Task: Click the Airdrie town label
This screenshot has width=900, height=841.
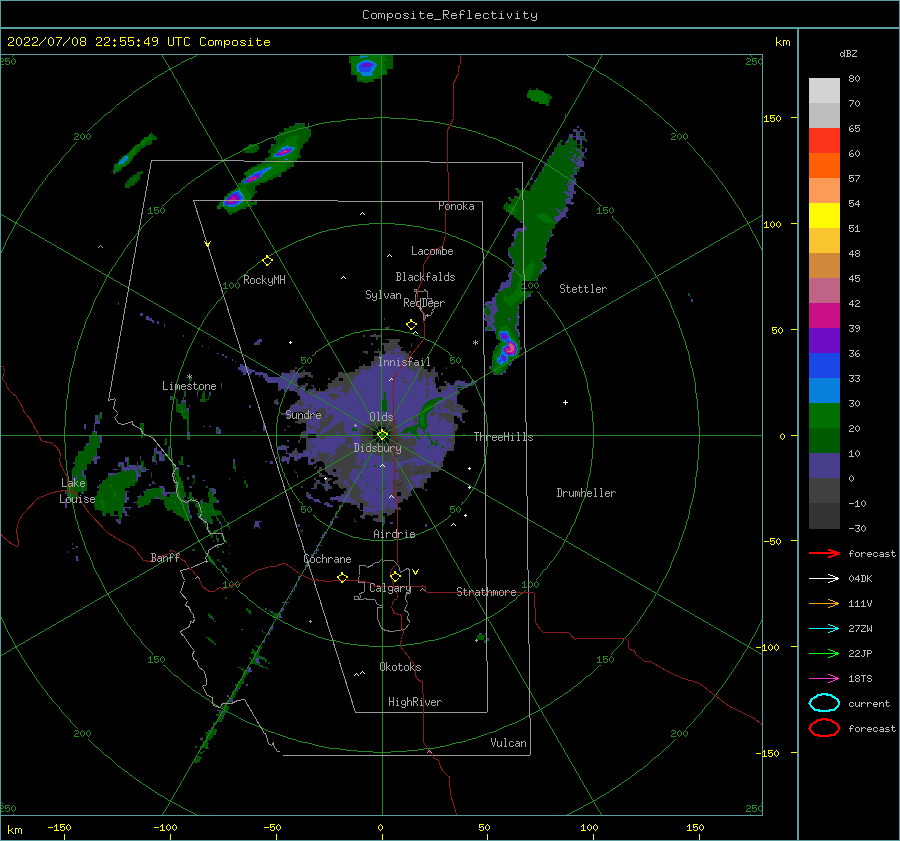Action: pos(394,534)
